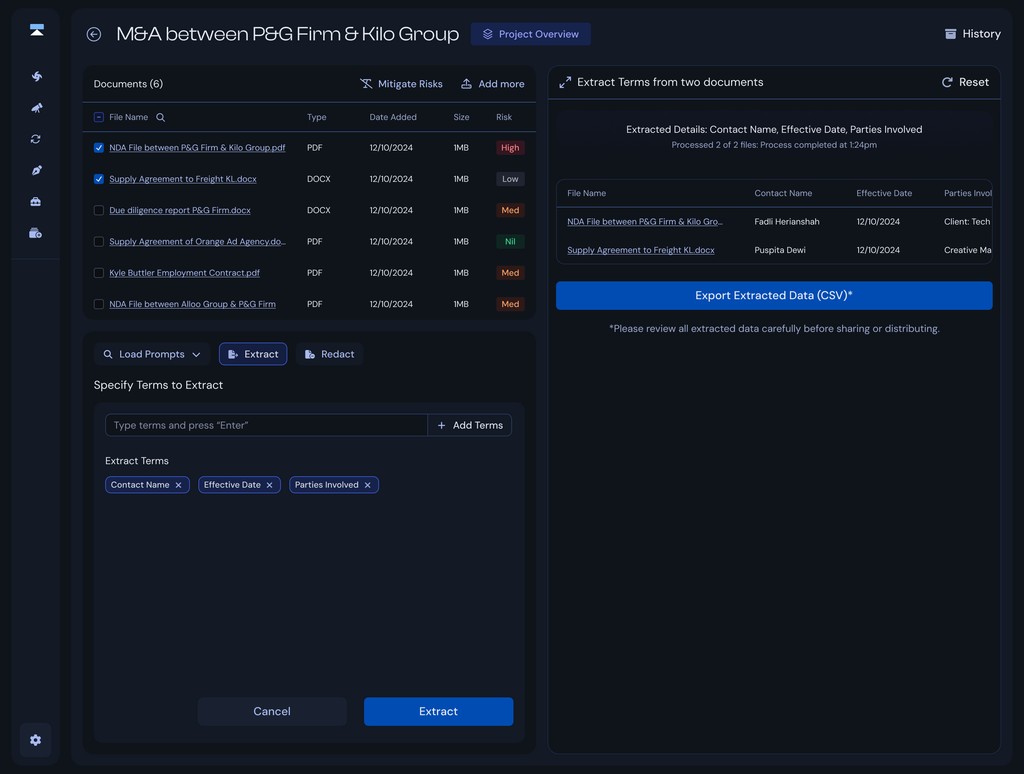This screenshot has height=774, width=1024.
Task: Open NDA File link in extracted results table
Action: tap(645, 222)
